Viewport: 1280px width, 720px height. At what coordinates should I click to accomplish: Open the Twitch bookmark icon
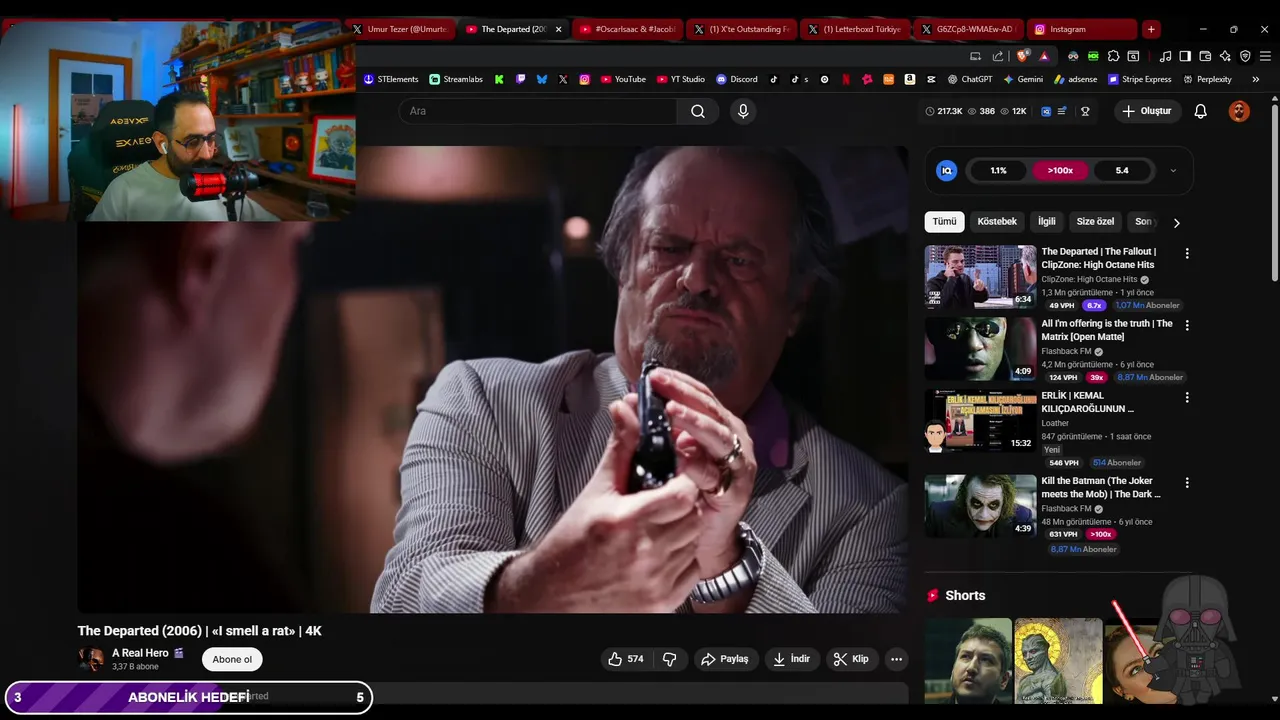tap(520, 79)
